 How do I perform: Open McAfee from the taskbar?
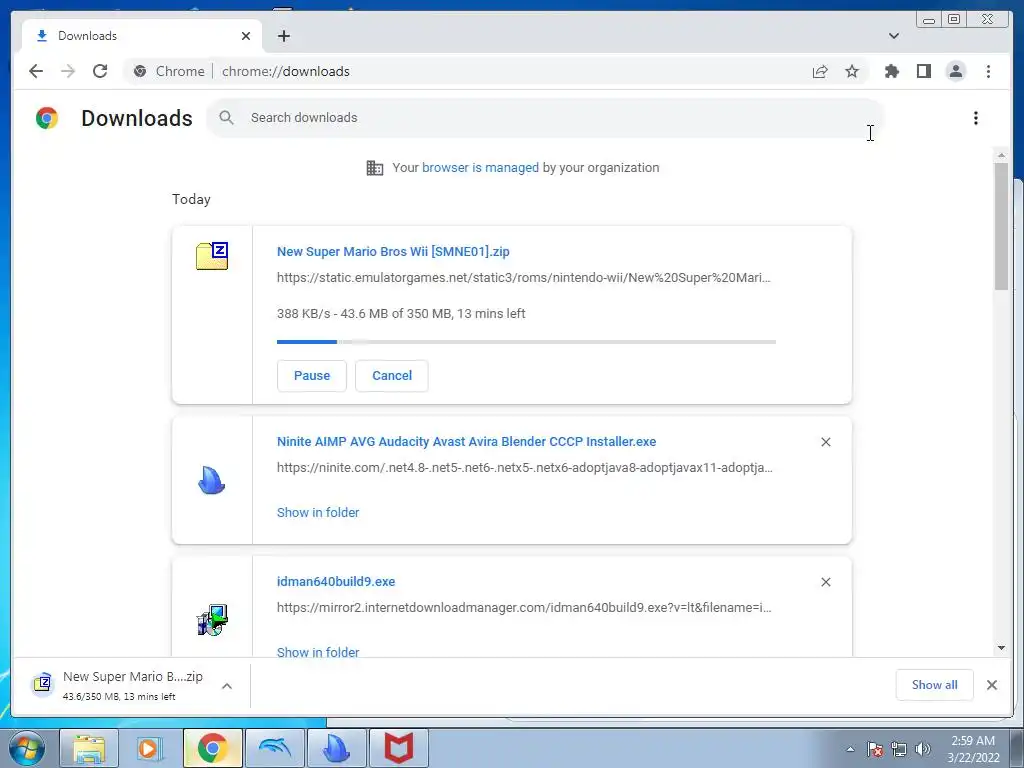(x=398, y=748)
